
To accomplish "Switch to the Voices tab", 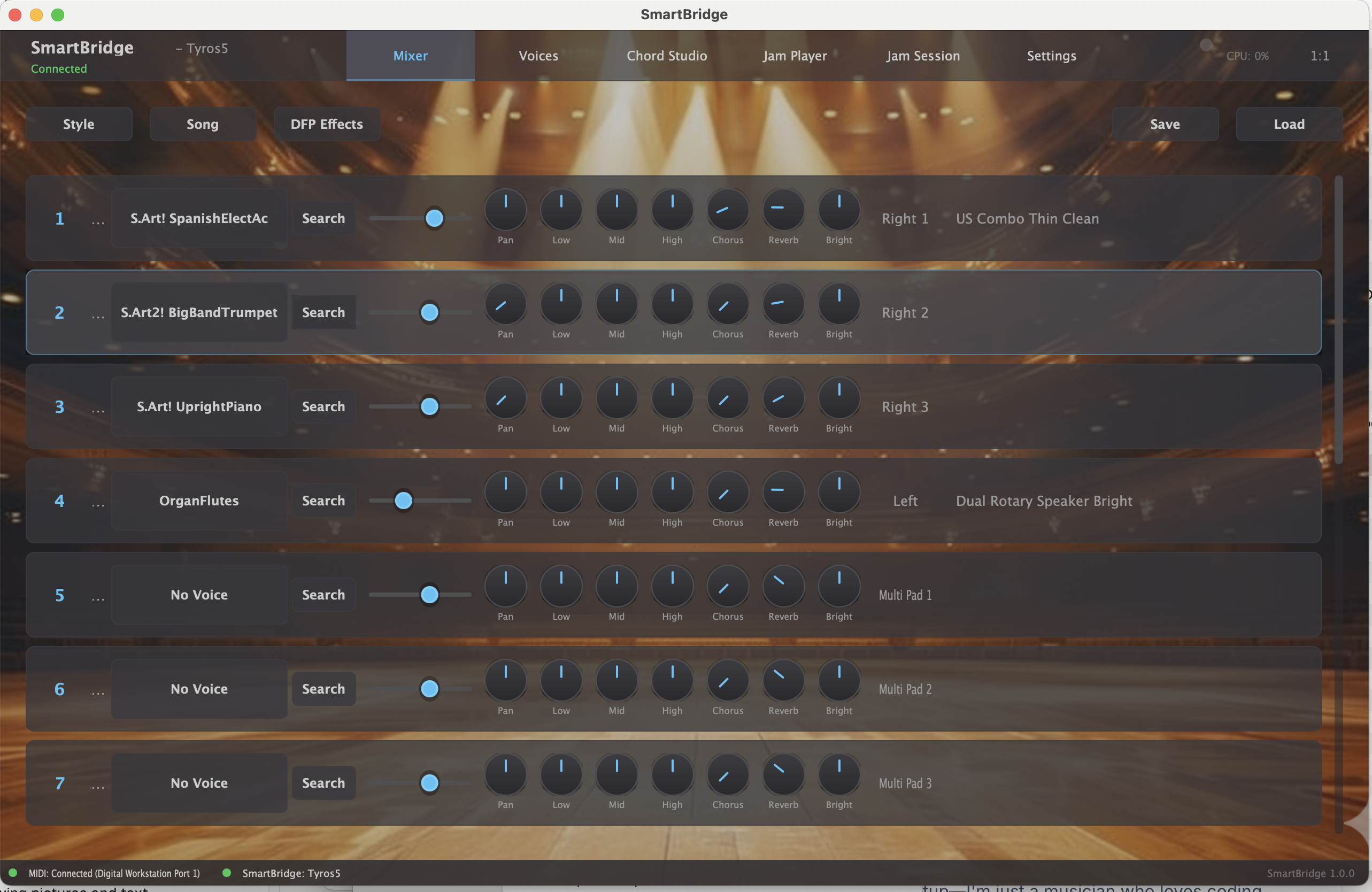I will pos(538,56).
